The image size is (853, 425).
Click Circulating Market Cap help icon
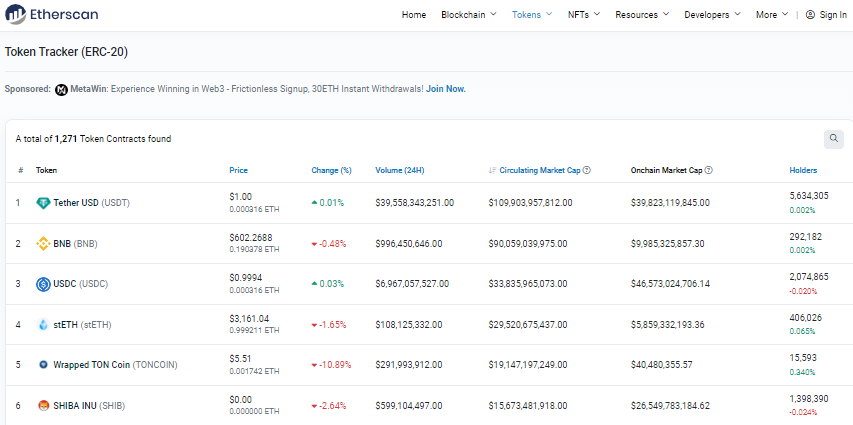(x=586, y=170)
